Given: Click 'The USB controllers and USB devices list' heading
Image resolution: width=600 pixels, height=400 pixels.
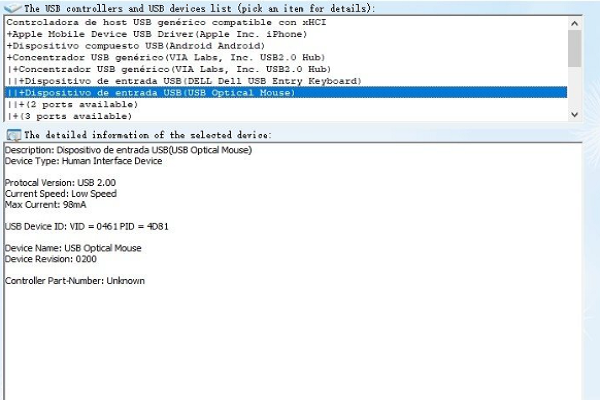Looking at the screenshot, I should click(199, 8).
